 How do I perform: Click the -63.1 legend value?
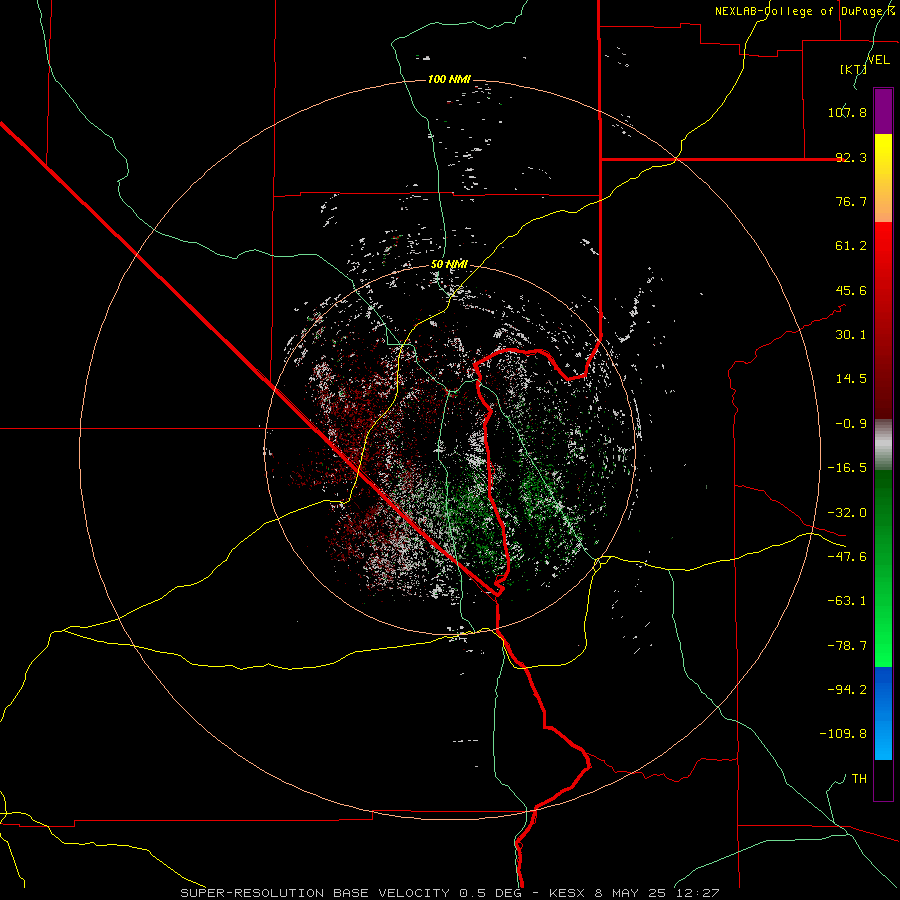pyautogui.click(x=847, y=601)
